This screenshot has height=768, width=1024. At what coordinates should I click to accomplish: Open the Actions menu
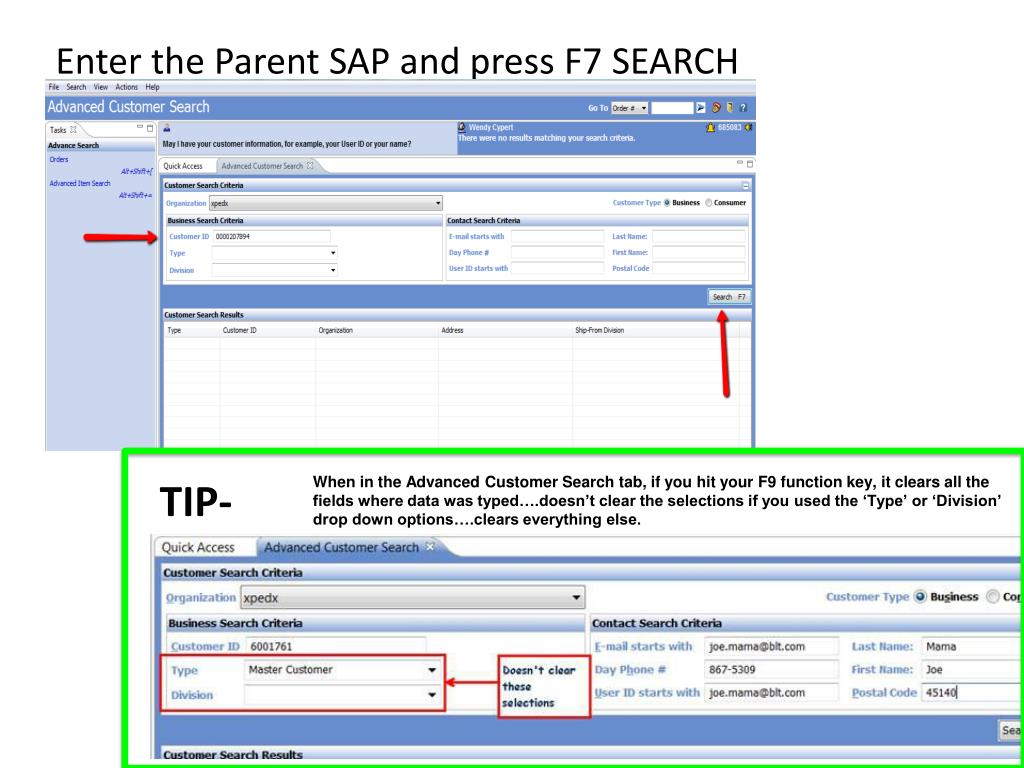pyautogui.click(x=127, y=87)
